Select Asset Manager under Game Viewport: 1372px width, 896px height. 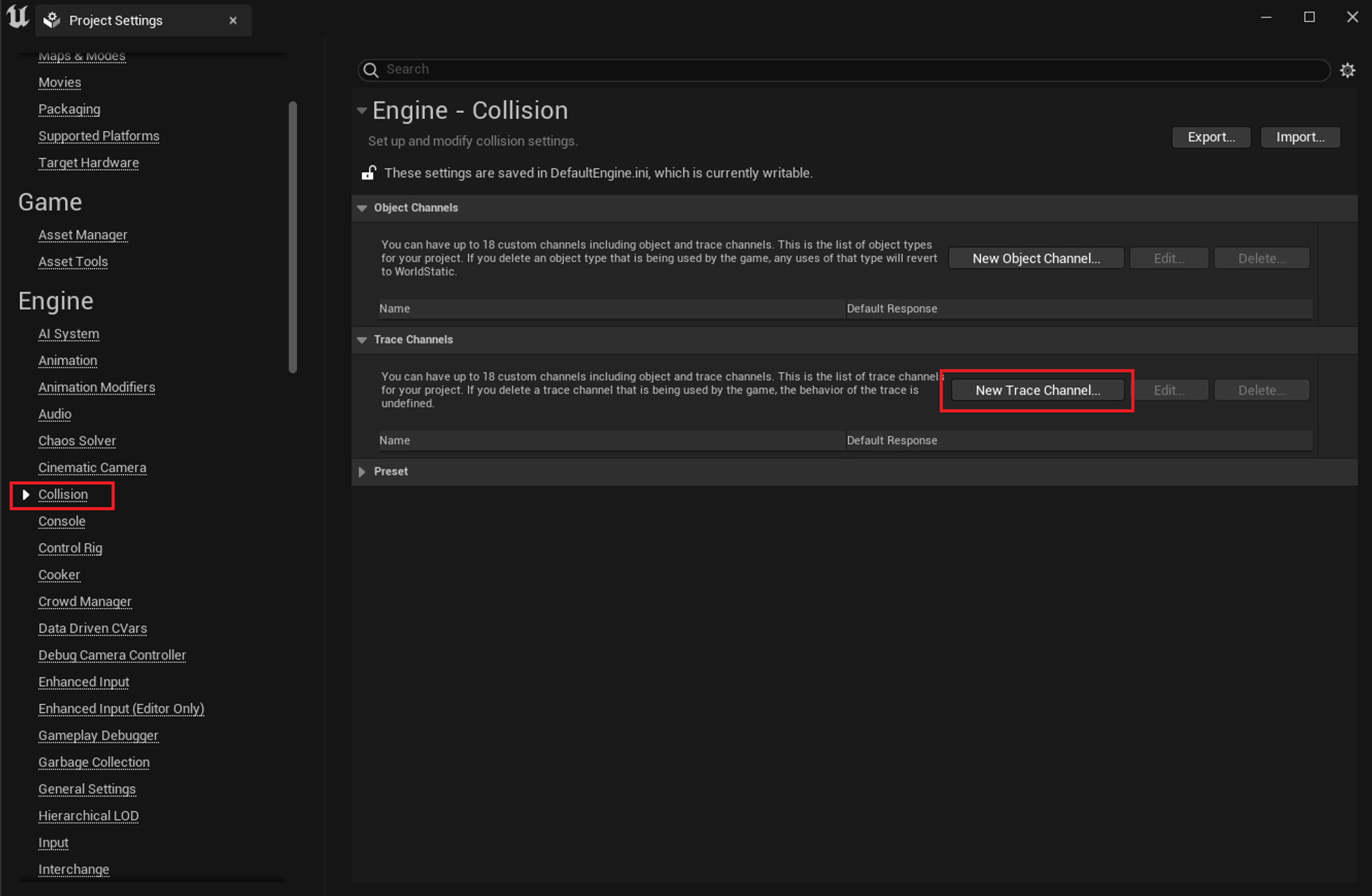pyautogui.click(x=83, y=235)
